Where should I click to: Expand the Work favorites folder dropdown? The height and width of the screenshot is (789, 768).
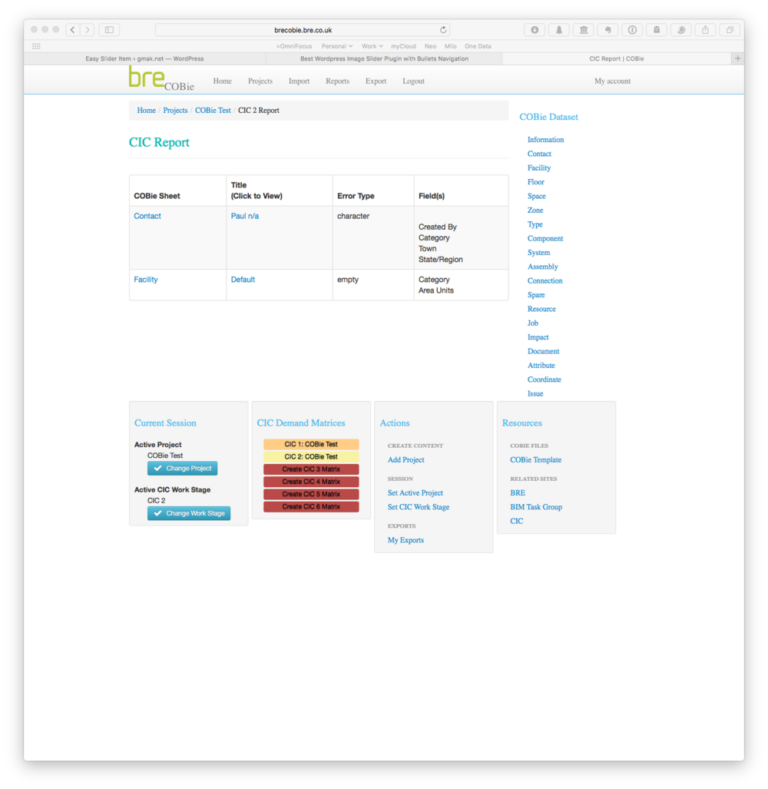tap(371, 46)
